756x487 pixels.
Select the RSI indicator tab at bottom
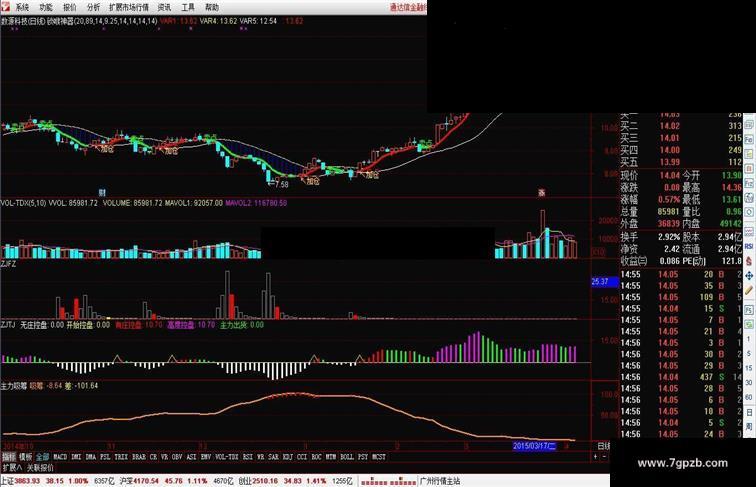point(248,456)
